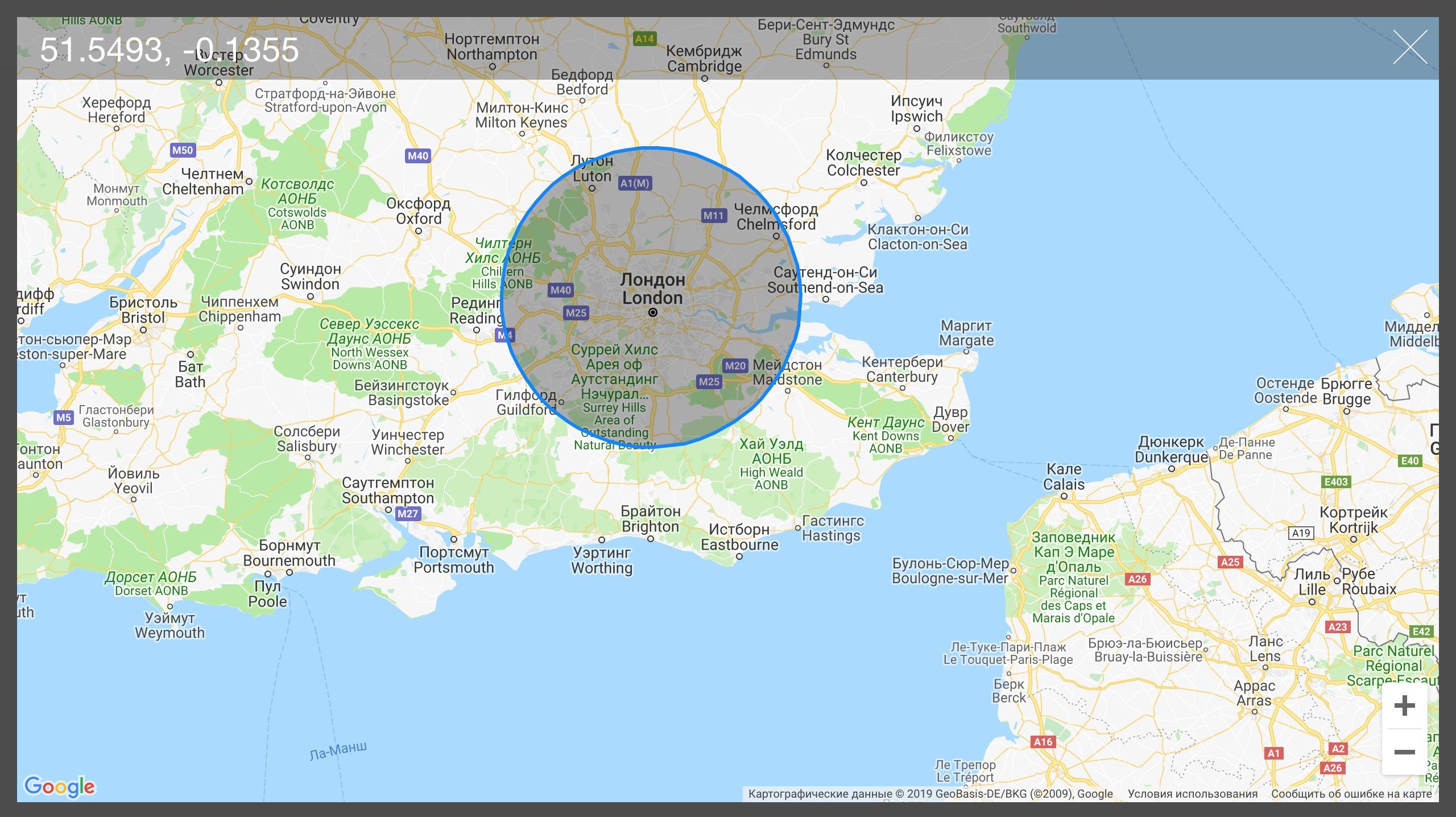This screenshot has width=1456, height=817.
Task: Click the A2 road shield
Action: (x=1338, y=749)
